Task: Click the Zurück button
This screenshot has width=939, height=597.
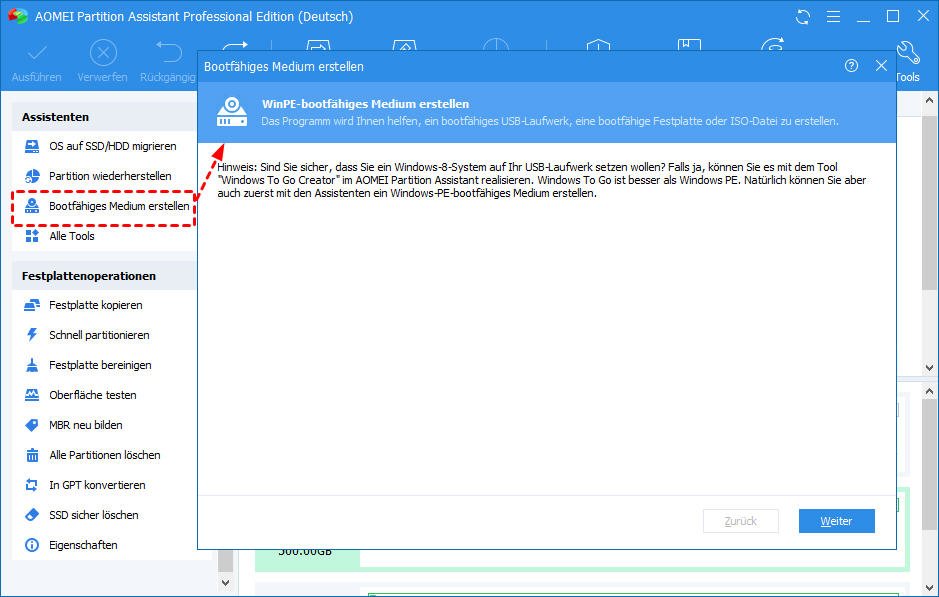Action: 741,521
